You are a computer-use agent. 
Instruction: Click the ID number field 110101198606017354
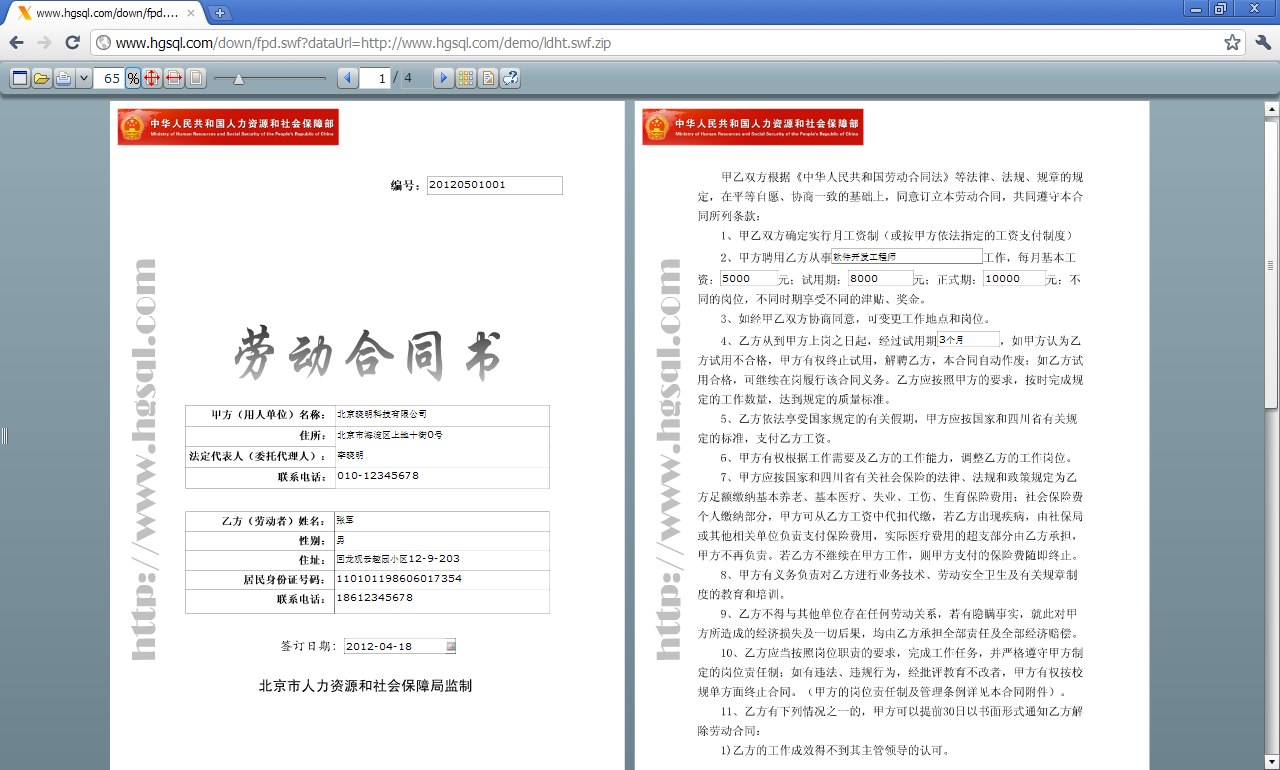point(442,579)
